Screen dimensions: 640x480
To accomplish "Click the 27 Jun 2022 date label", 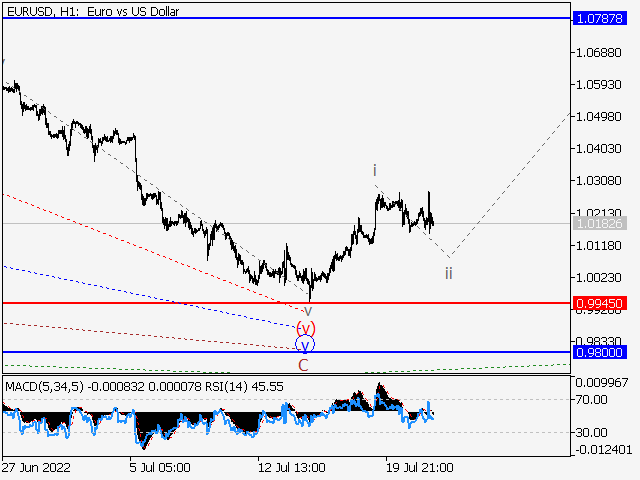I will coord(36,467).
